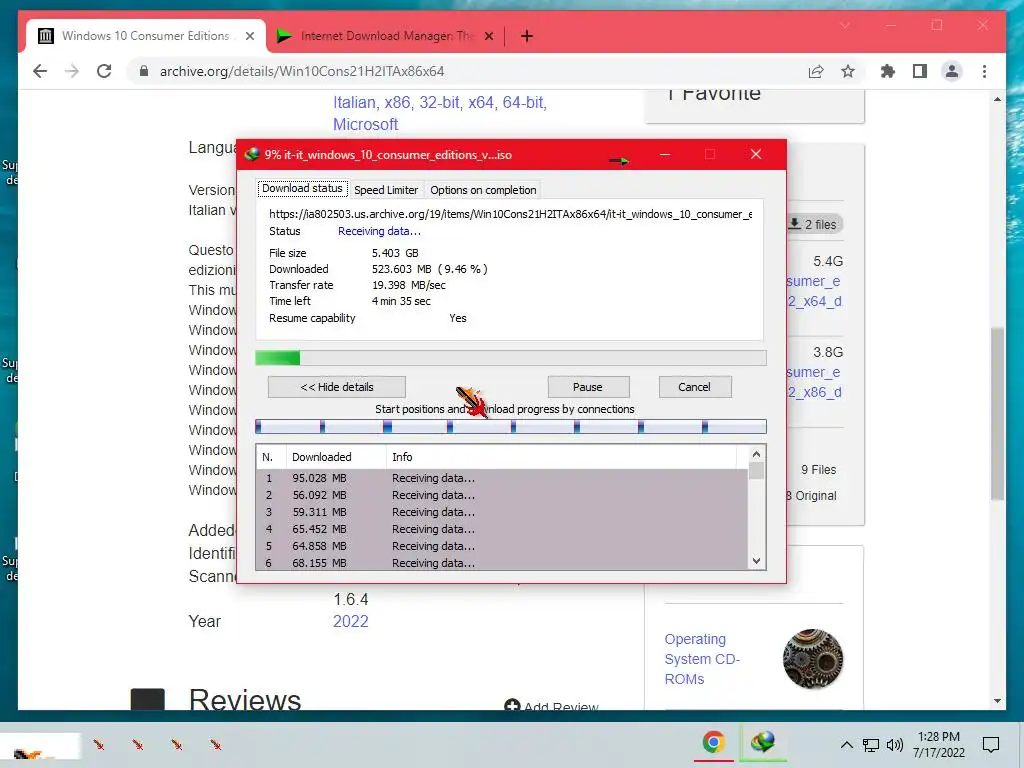Image resolution: width=1024 pixels, height=768 pixels.
Task: Click the archive.org page scrollbar thumb
Action: tap(997, 414)
